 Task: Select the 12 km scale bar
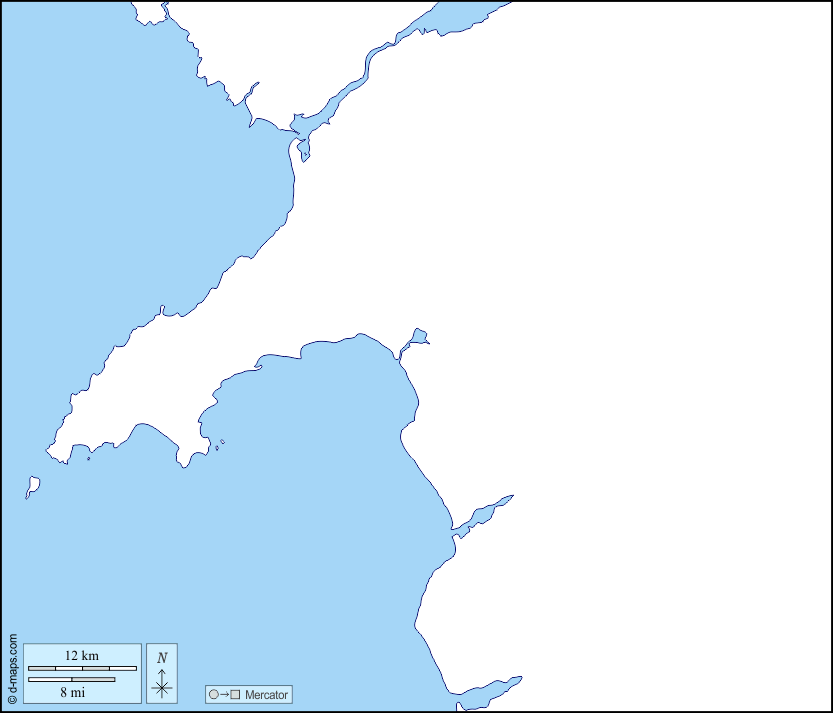(82, 667)
